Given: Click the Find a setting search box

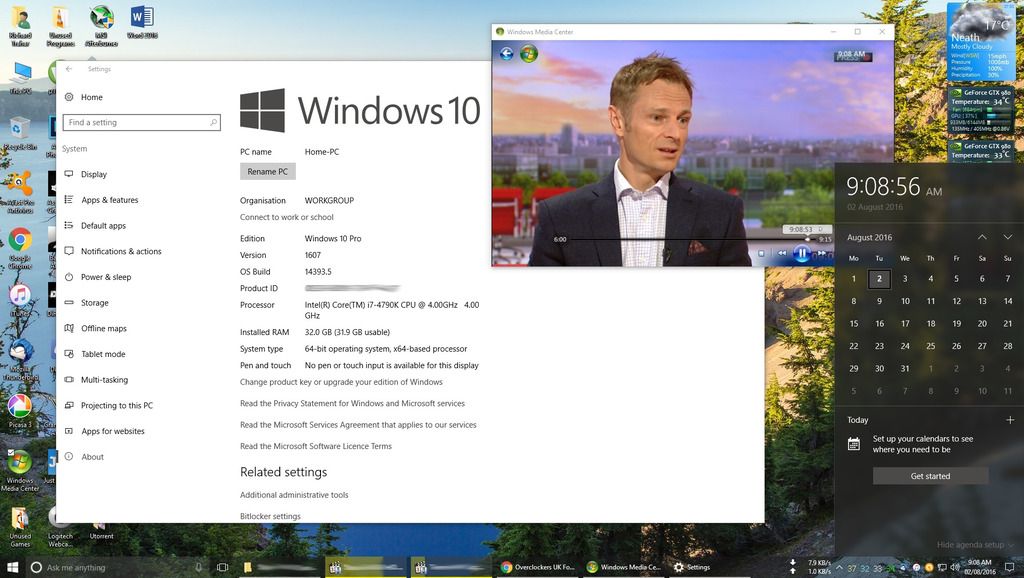Looking at the screenshot, I should pos(141,122).
